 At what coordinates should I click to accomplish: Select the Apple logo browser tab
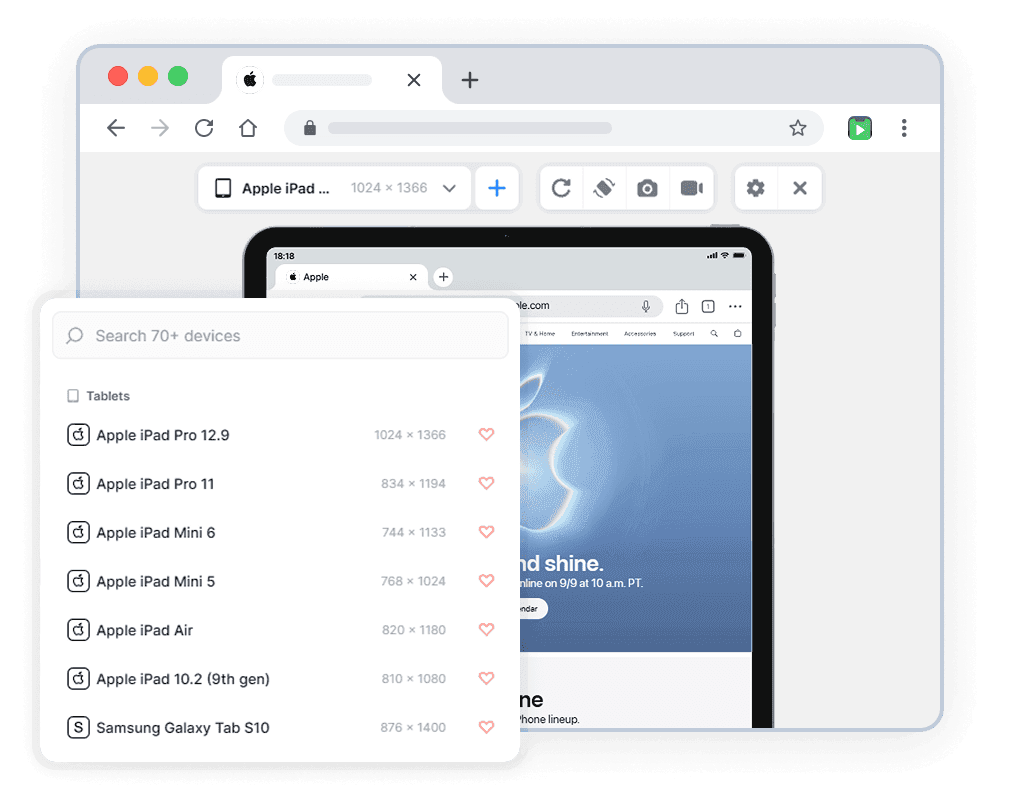[x=332, y=80]
